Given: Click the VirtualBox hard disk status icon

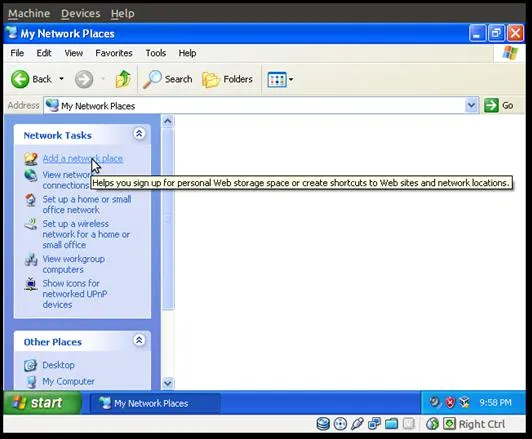Looking at the screenshot, I should tap(323, 424).
